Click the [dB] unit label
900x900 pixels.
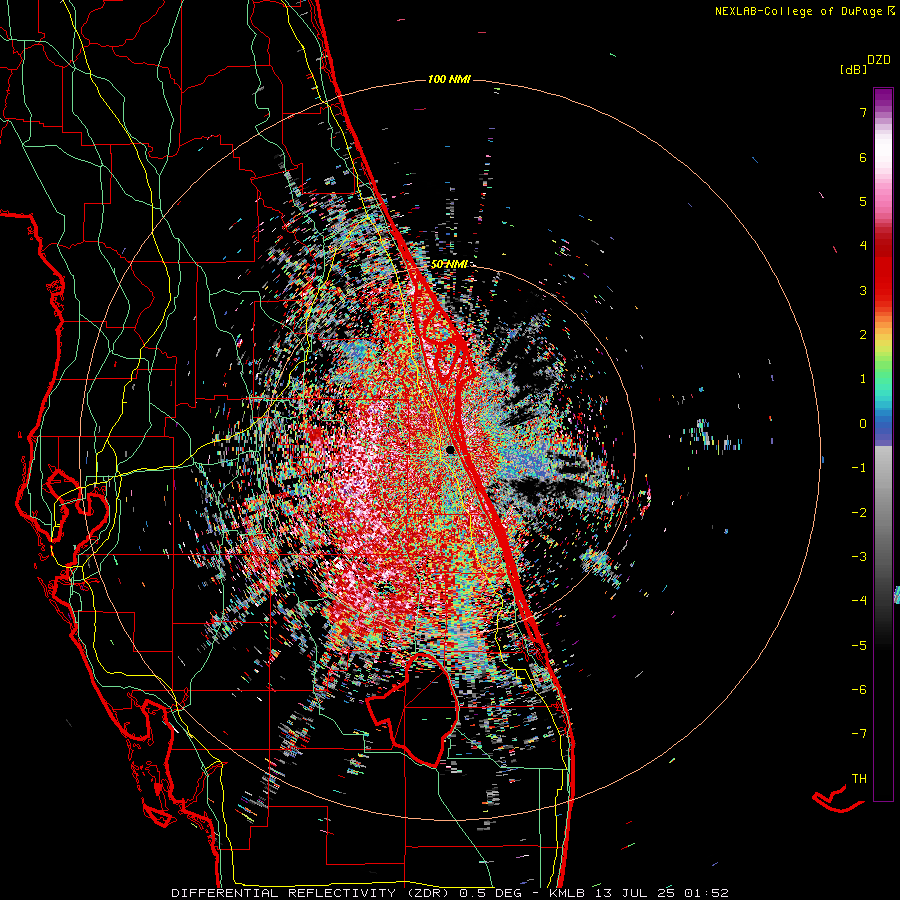pyautogui.click(x=853, y=70)
